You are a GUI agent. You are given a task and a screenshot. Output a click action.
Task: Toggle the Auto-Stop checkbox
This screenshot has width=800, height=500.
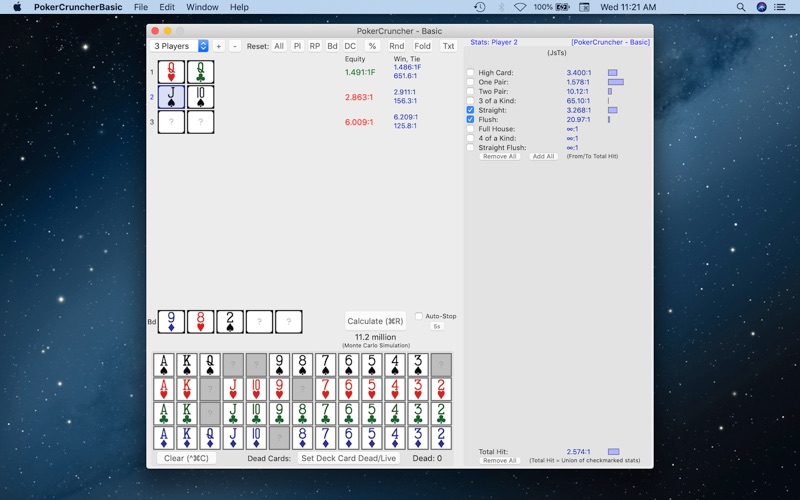pyautogui.click(x=419, y=316)
